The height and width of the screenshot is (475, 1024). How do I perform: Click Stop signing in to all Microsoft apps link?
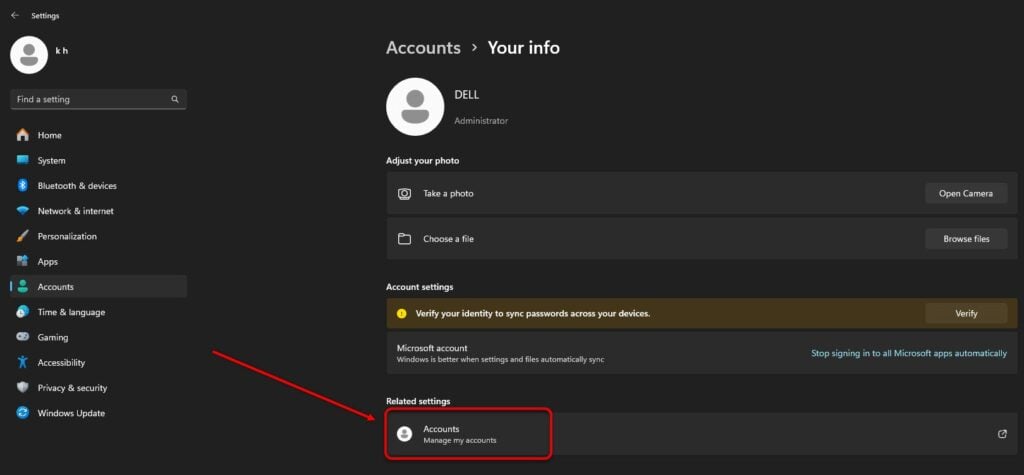[909, 353]
